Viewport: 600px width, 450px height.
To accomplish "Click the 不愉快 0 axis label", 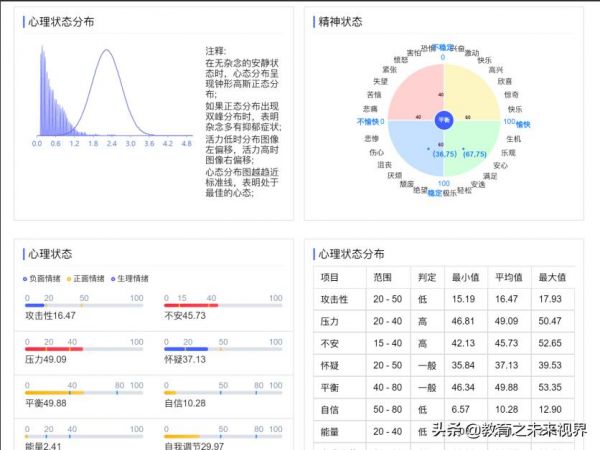I will point(370,122).
